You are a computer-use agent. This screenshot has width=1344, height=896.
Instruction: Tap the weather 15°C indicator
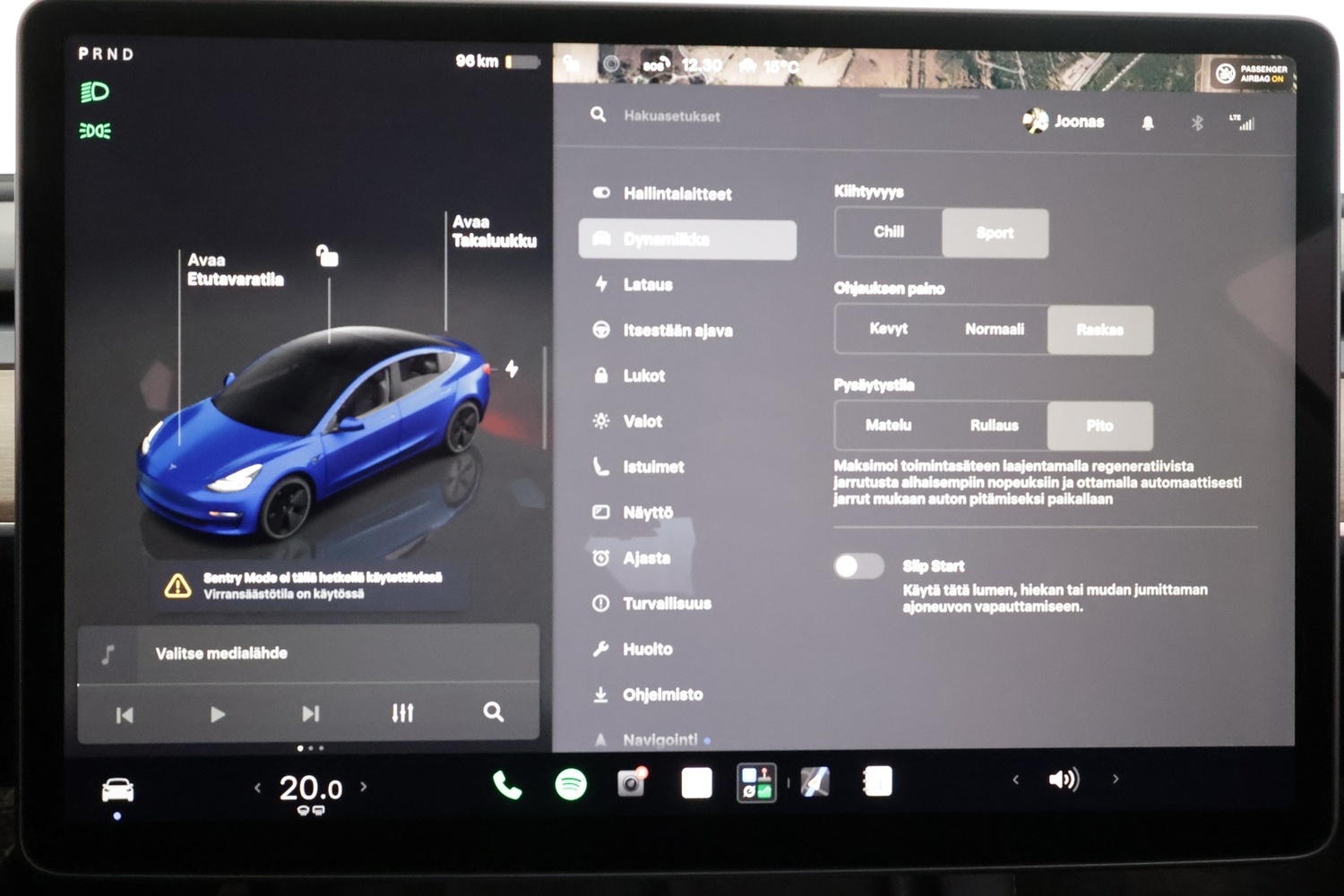point(768,66)
